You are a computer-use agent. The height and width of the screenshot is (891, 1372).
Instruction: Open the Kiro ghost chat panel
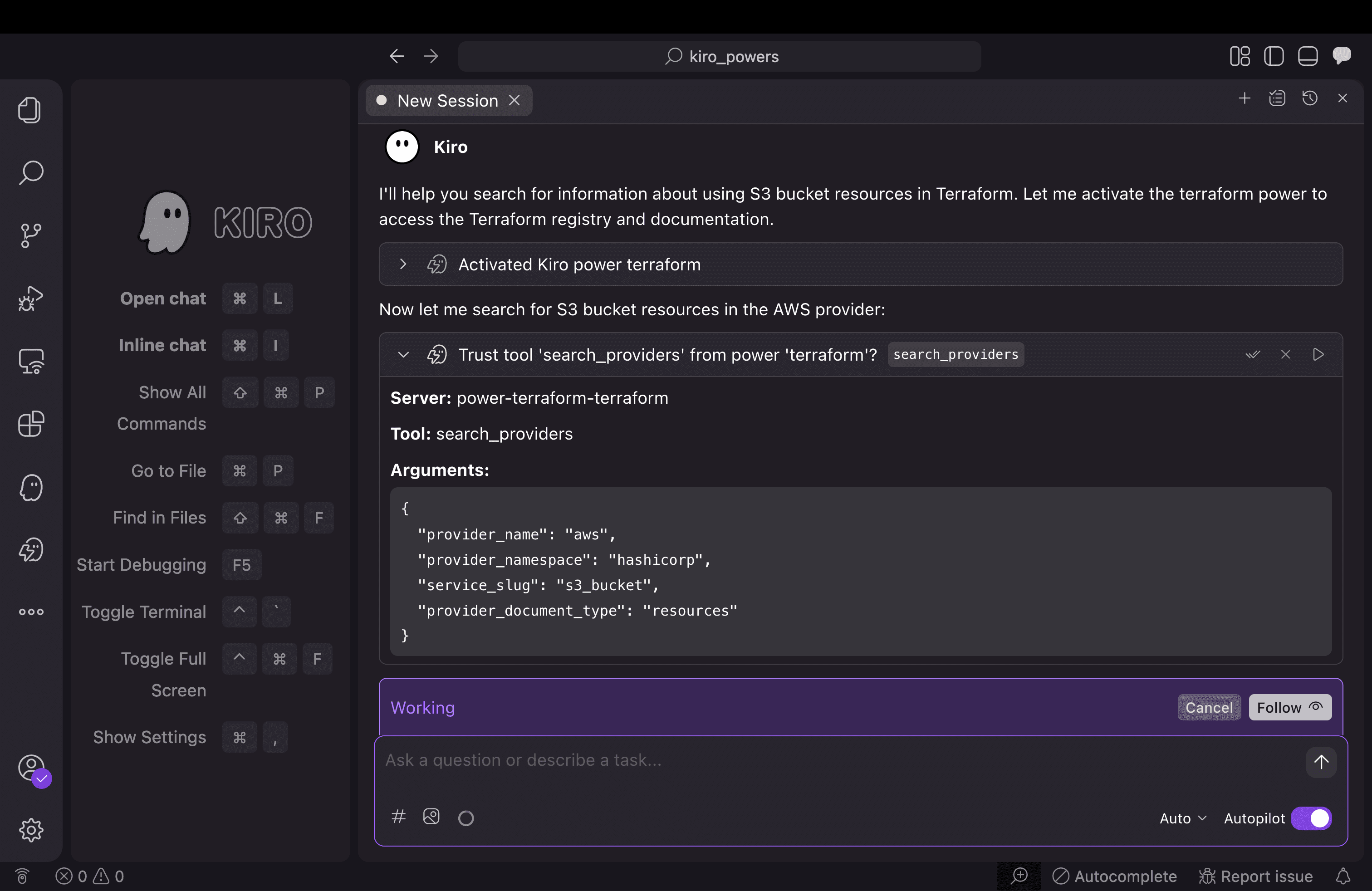click(30, 488)
